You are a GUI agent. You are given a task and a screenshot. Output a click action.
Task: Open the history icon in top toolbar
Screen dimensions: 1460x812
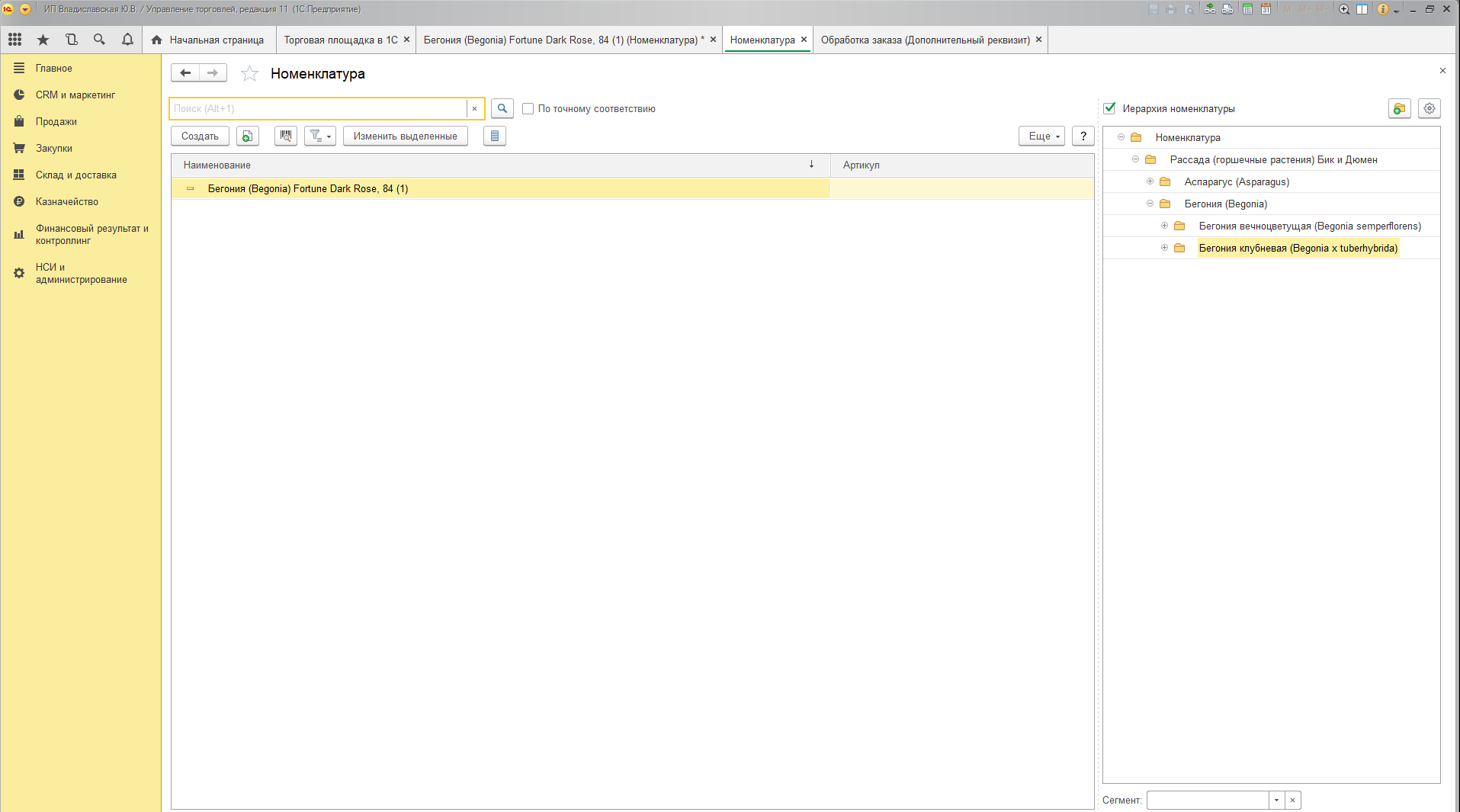click(71, 40)
